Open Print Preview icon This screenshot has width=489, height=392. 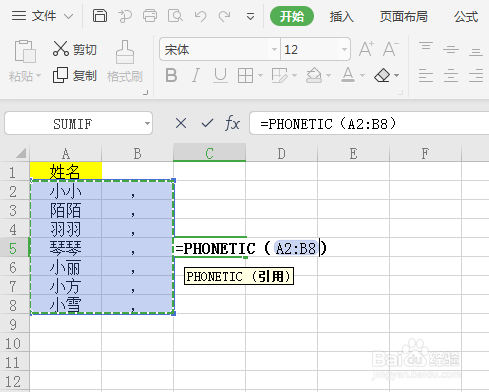point(175,16)
